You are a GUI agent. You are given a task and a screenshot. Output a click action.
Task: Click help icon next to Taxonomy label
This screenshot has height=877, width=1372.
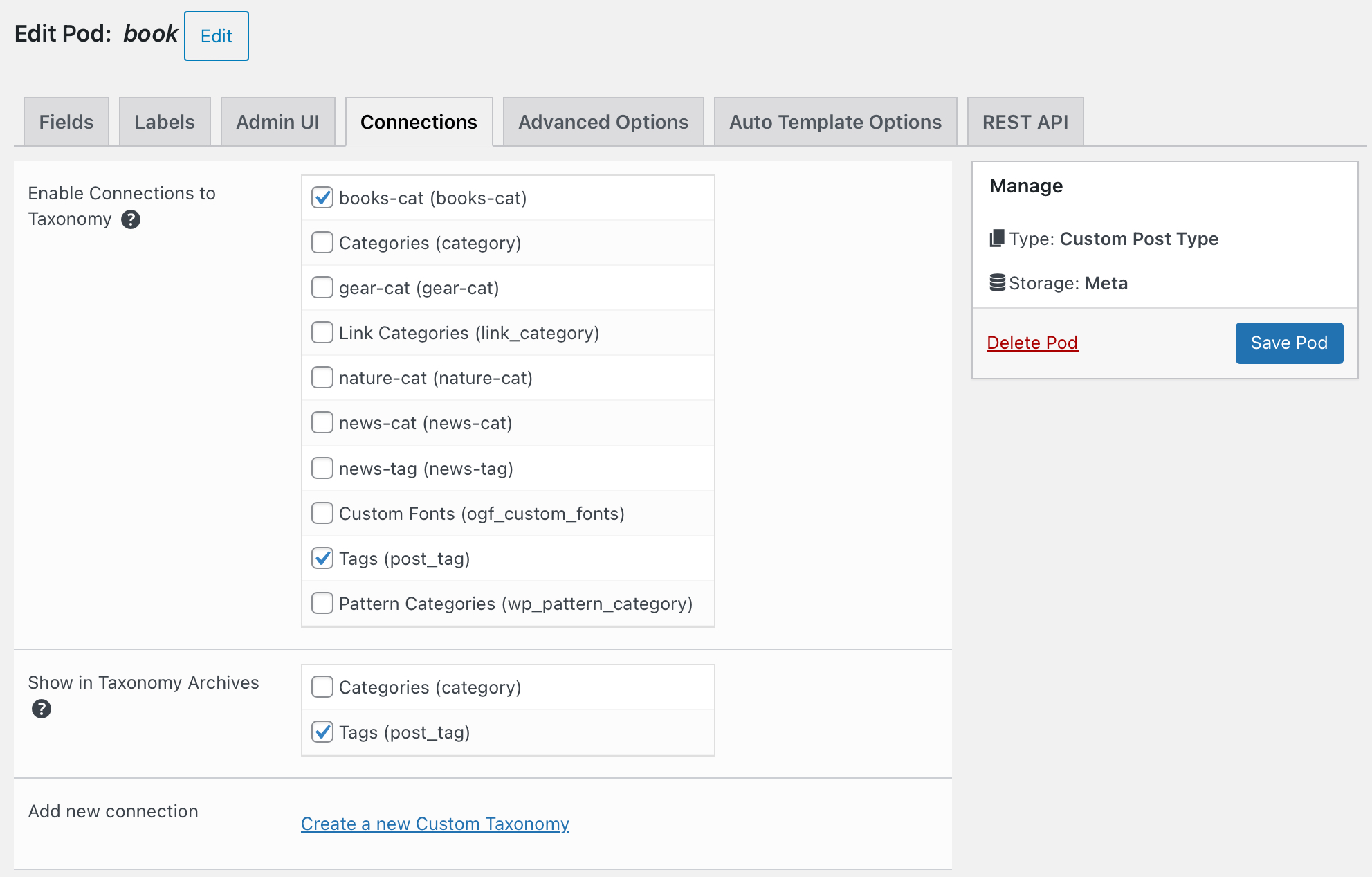pos(131,219)
